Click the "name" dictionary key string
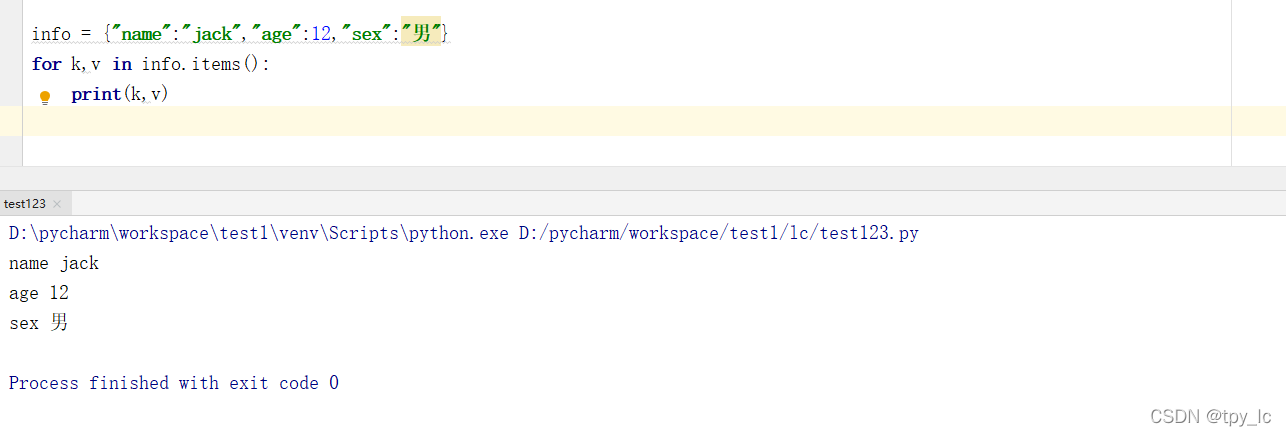Viewport: 1286px width, 436px height. pyautogui.click(x=143, y=34)
